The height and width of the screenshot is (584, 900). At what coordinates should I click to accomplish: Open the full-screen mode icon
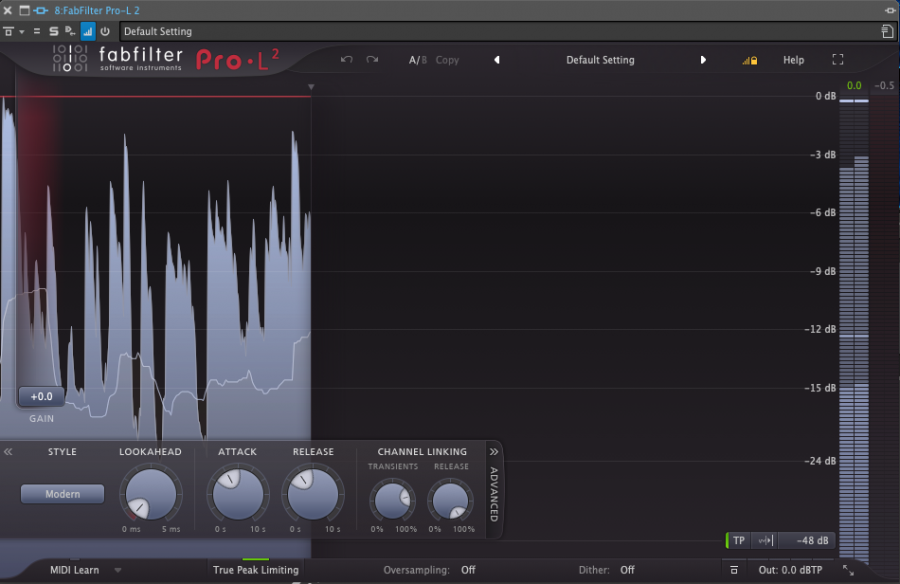click(x=838, y=60)
